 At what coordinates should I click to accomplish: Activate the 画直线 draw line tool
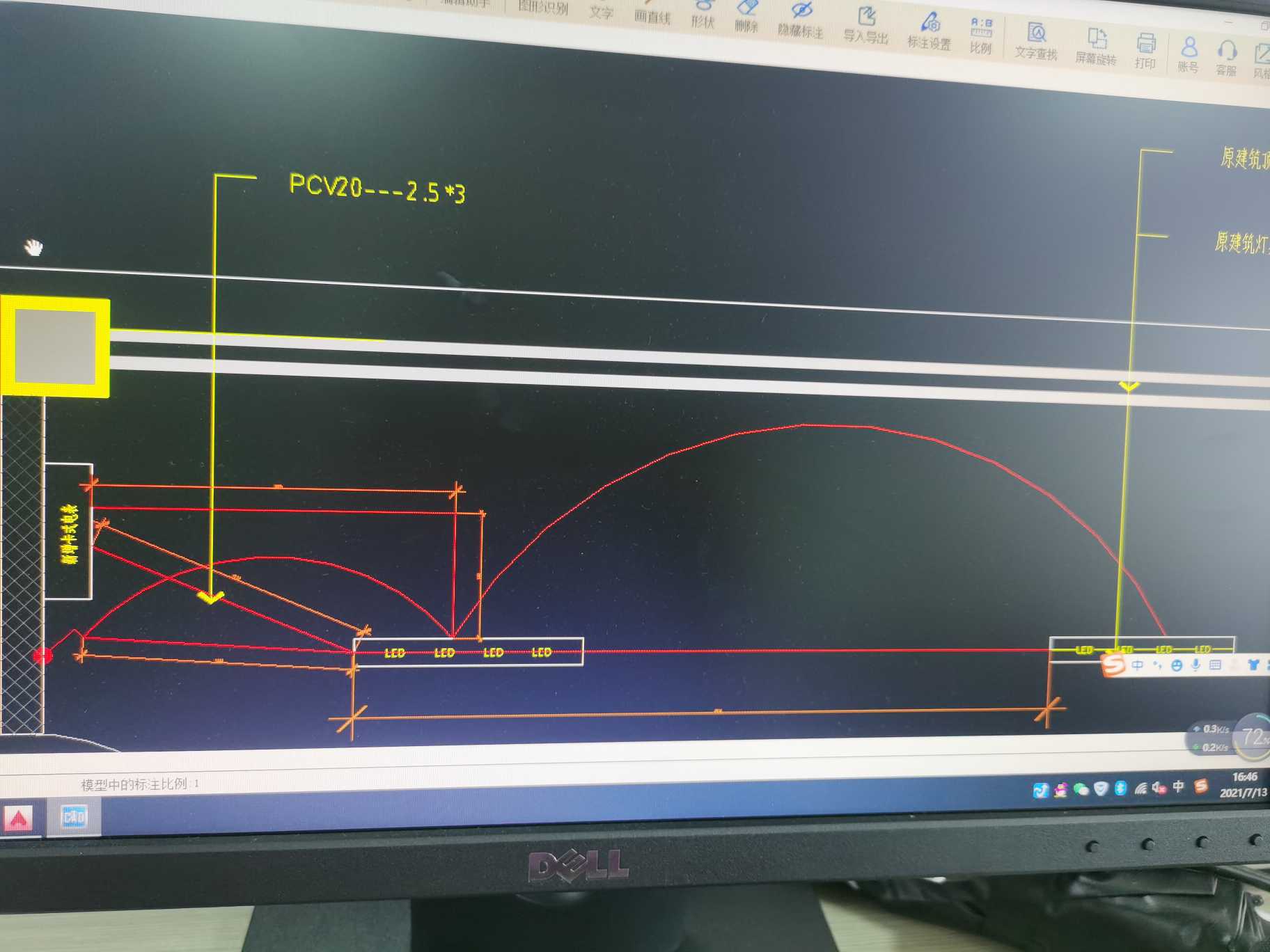tap(652, 13)
